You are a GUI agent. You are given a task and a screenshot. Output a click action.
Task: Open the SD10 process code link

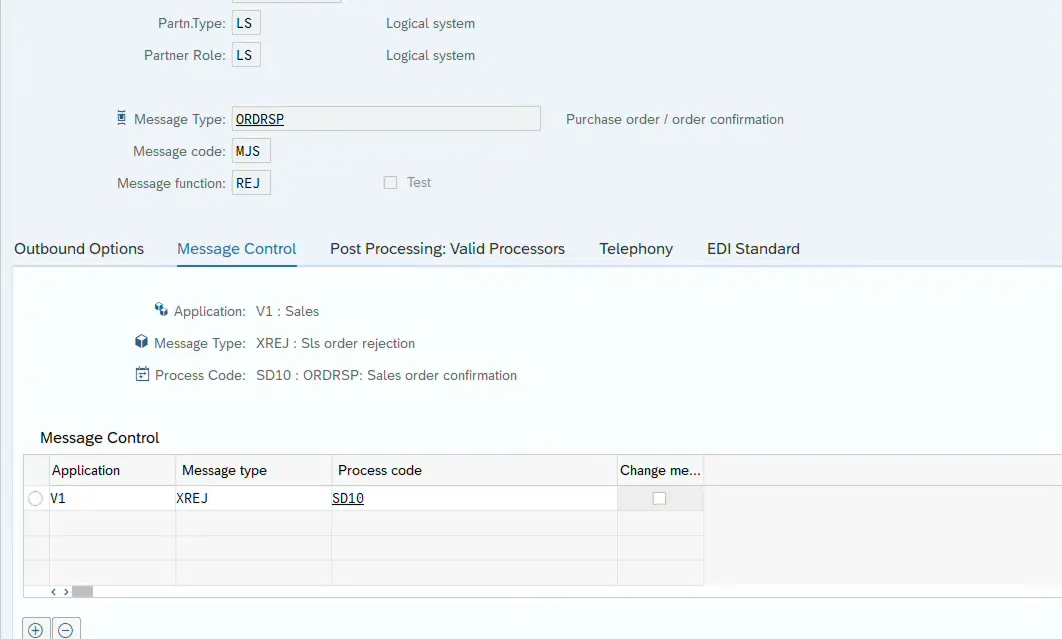tap(348, 498)
